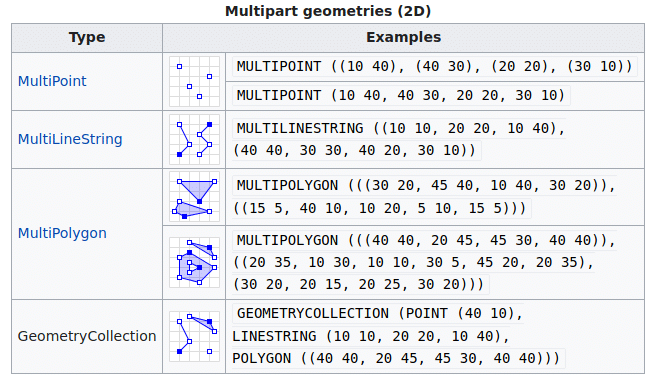Follow the MultiPolygon link
The height and width of the screenshot is (381, 656).
62,233
